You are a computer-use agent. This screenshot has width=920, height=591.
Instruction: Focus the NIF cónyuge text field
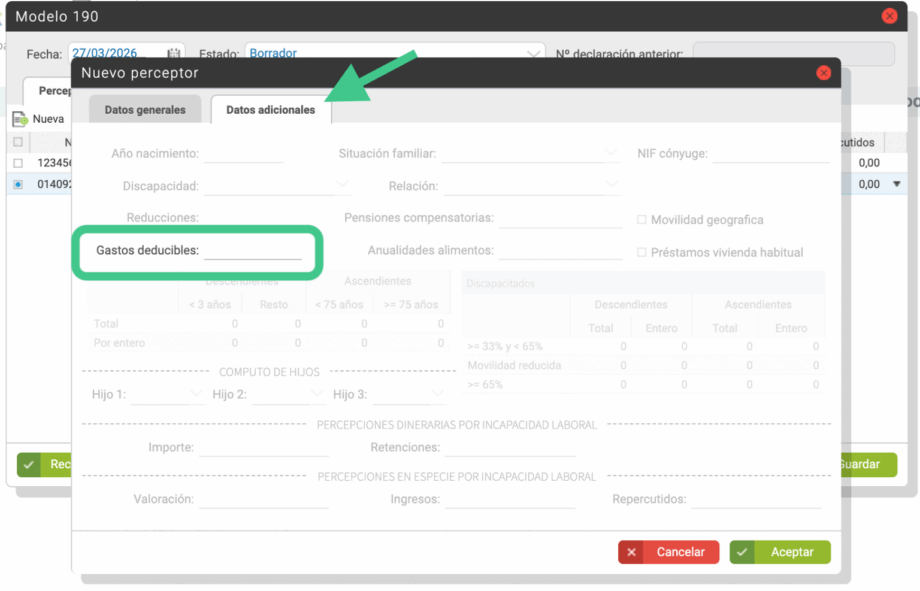(770, 154)
